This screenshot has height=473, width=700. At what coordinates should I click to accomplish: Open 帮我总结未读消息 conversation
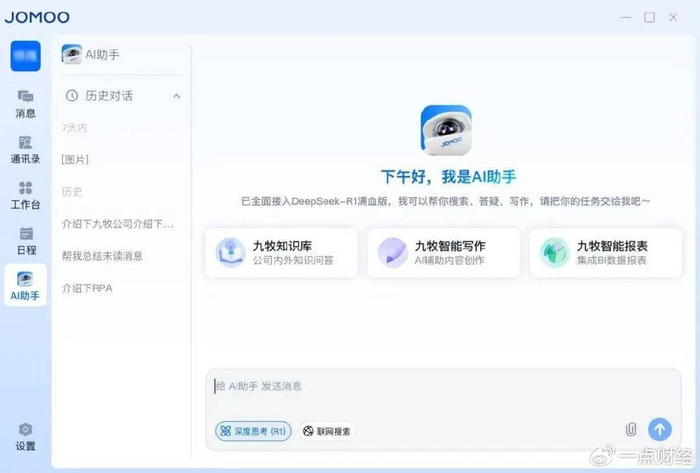[x=102, y=256]
